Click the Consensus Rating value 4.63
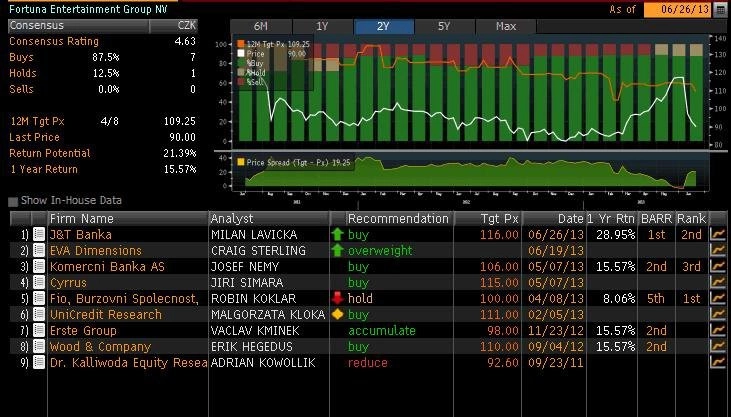Viewport: 731px width, 417px height. pyautogui.click(x=185, y=41)
